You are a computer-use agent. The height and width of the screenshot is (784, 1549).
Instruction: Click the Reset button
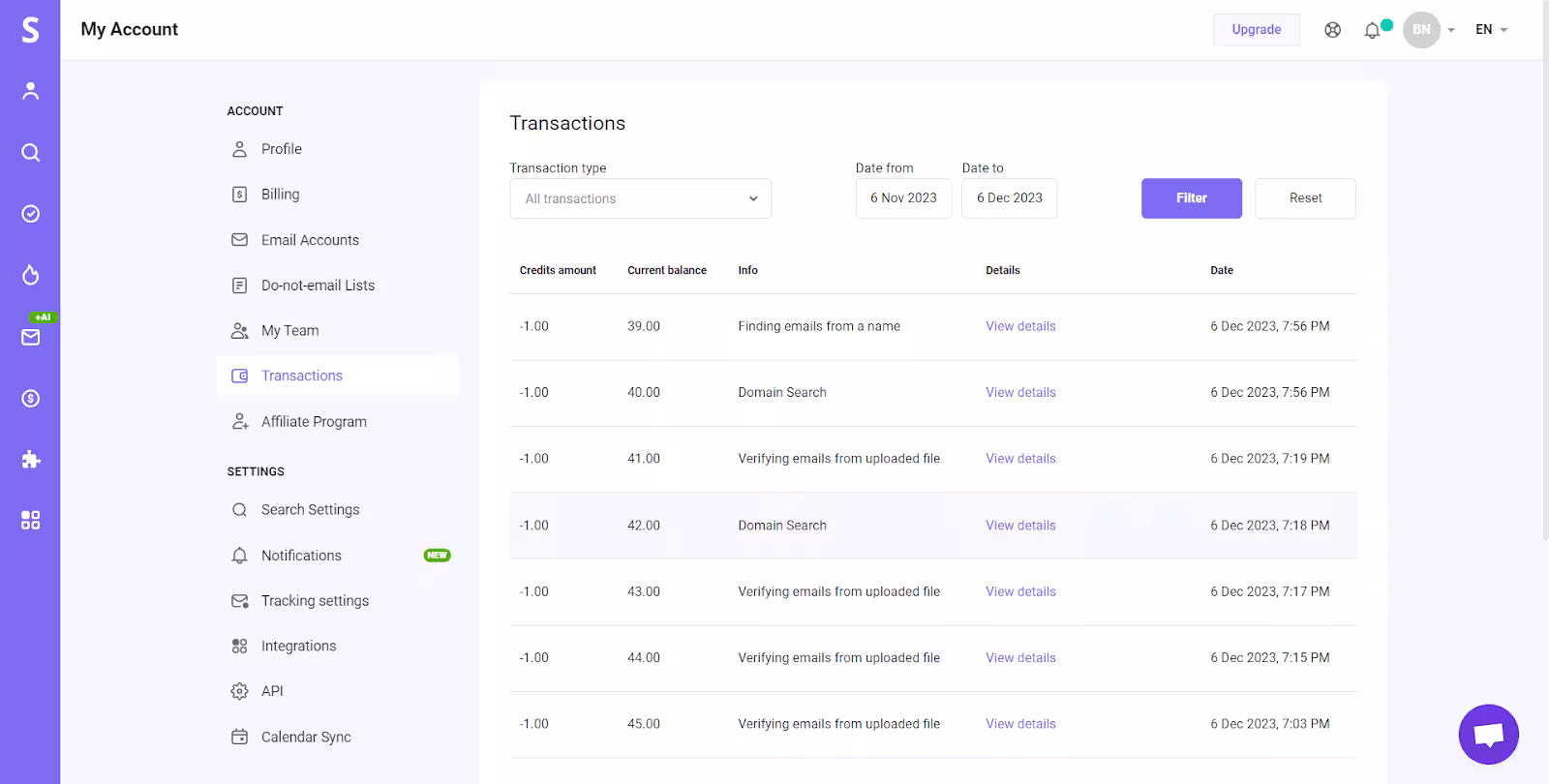tap(1305, 198)
